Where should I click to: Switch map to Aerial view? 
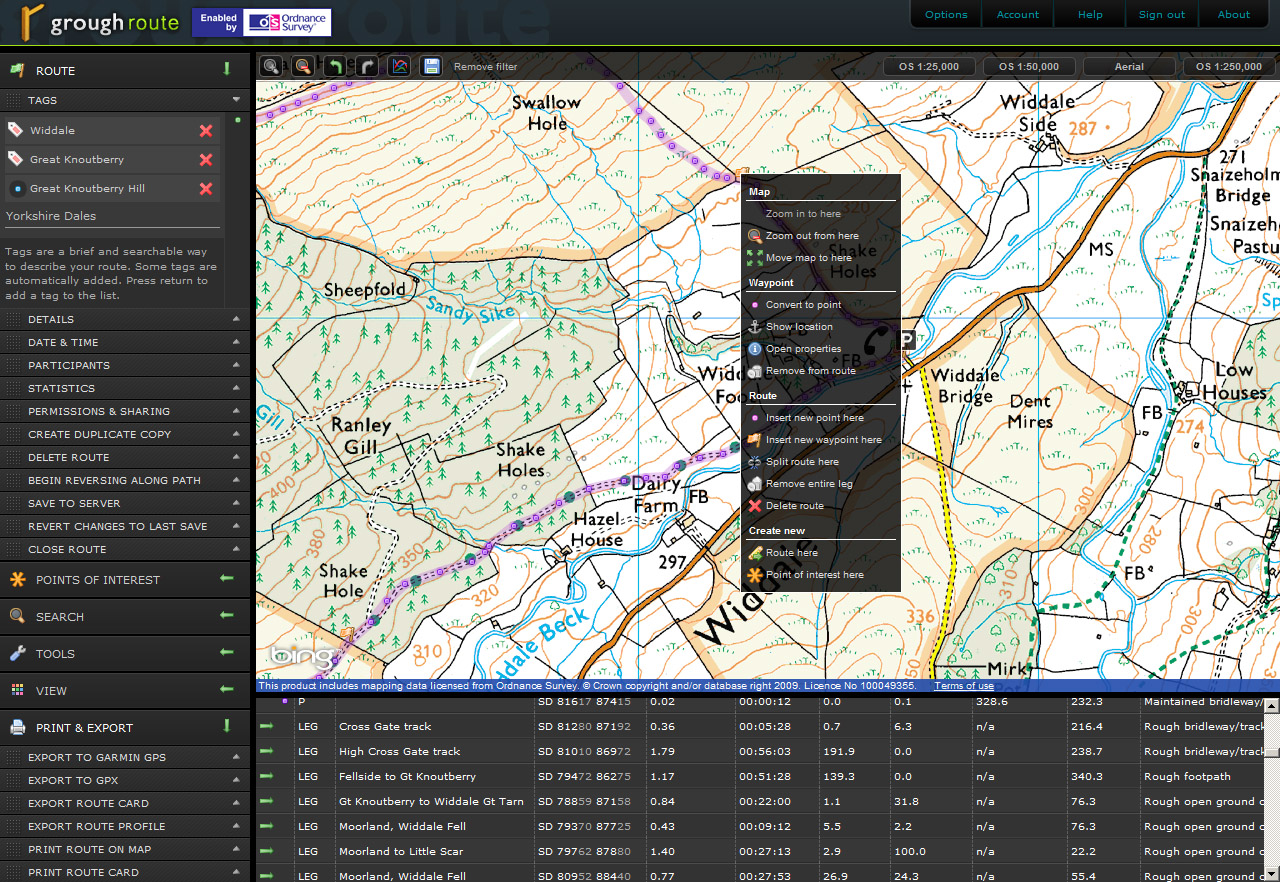pyautogui.click(x=1129, y=67)
